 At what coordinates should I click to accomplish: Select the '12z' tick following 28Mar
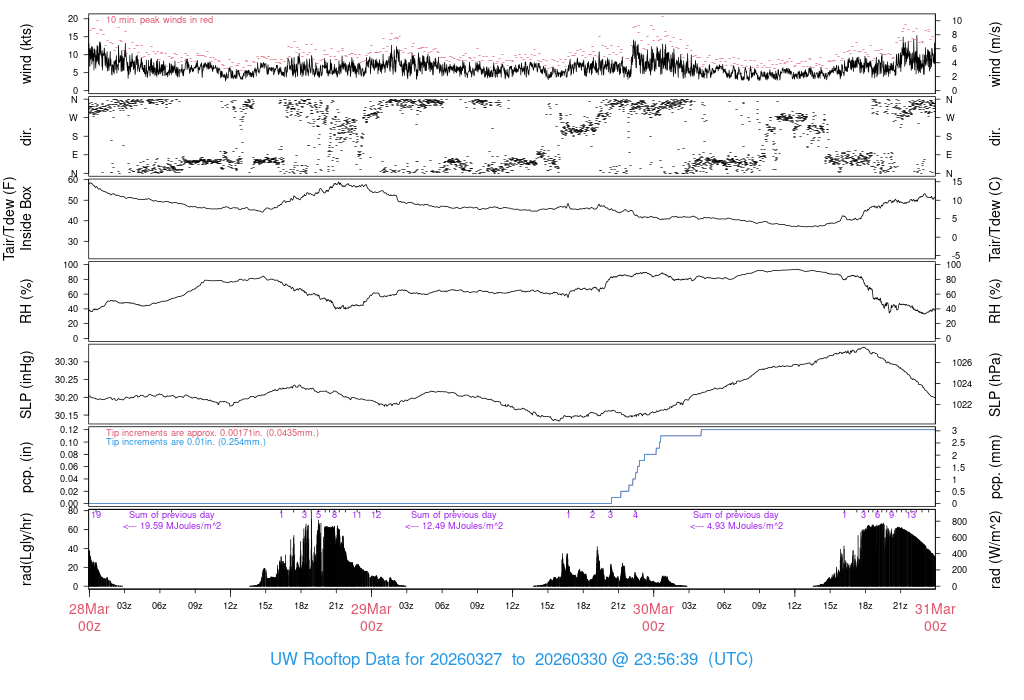tap(230, 606)
